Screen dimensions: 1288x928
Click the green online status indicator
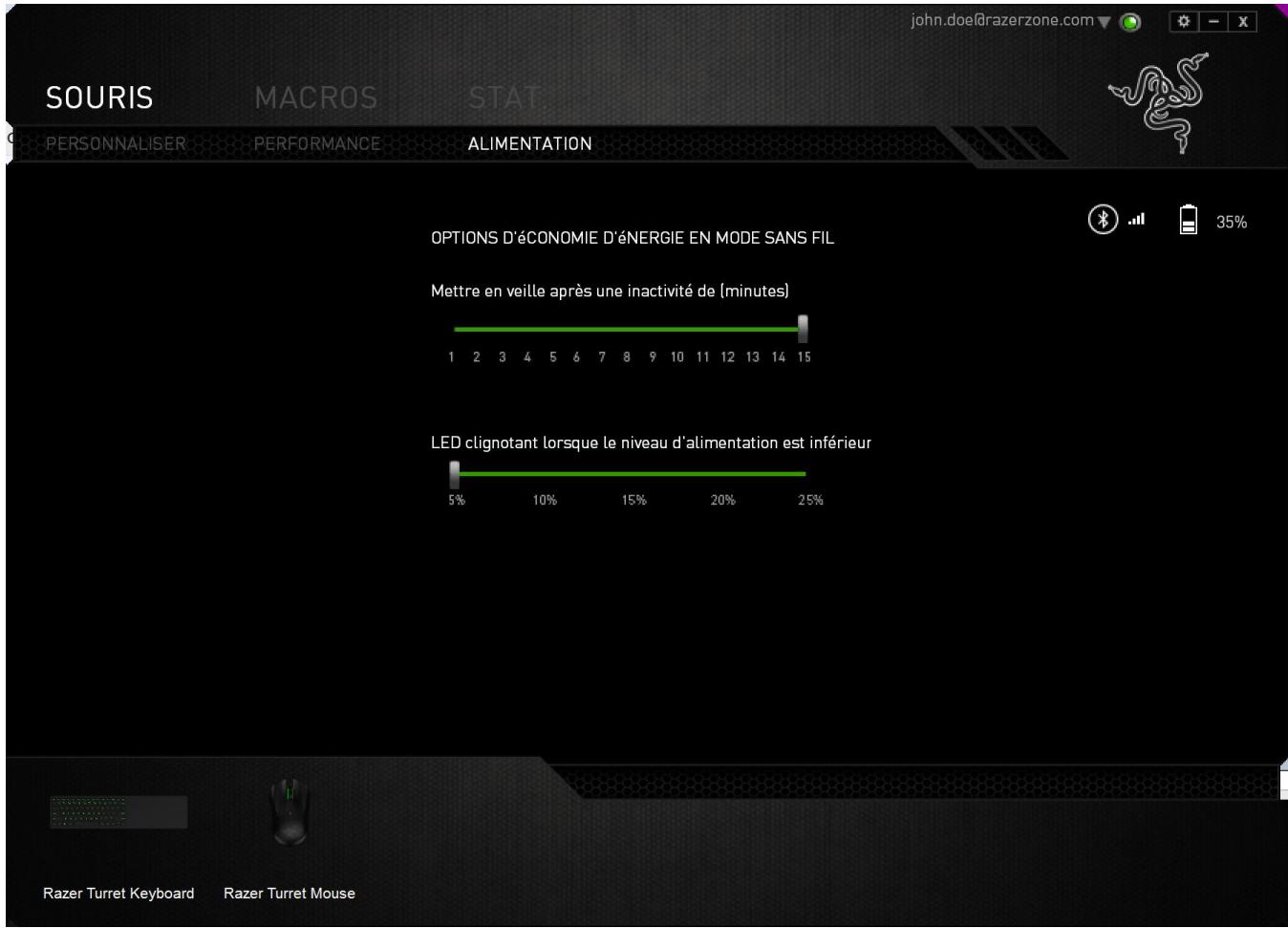(1129, 22)
